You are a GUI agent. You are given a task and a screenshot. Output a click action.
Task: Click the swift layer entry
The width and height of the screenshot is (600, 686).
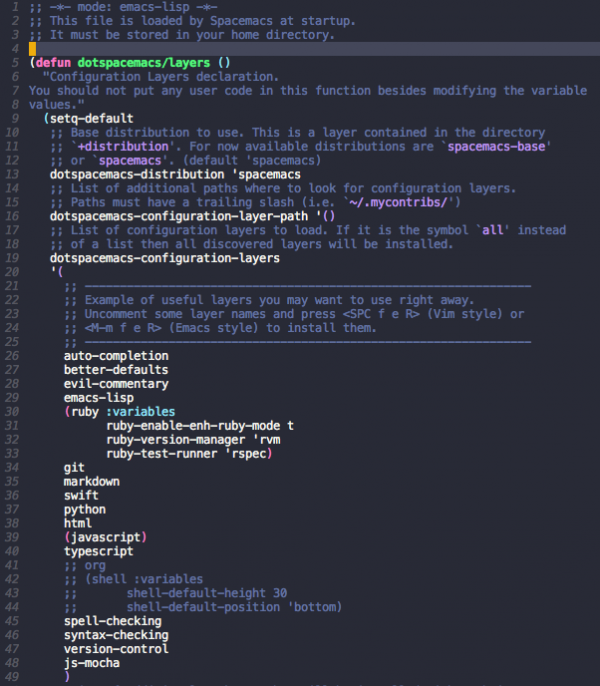point(81,495)
